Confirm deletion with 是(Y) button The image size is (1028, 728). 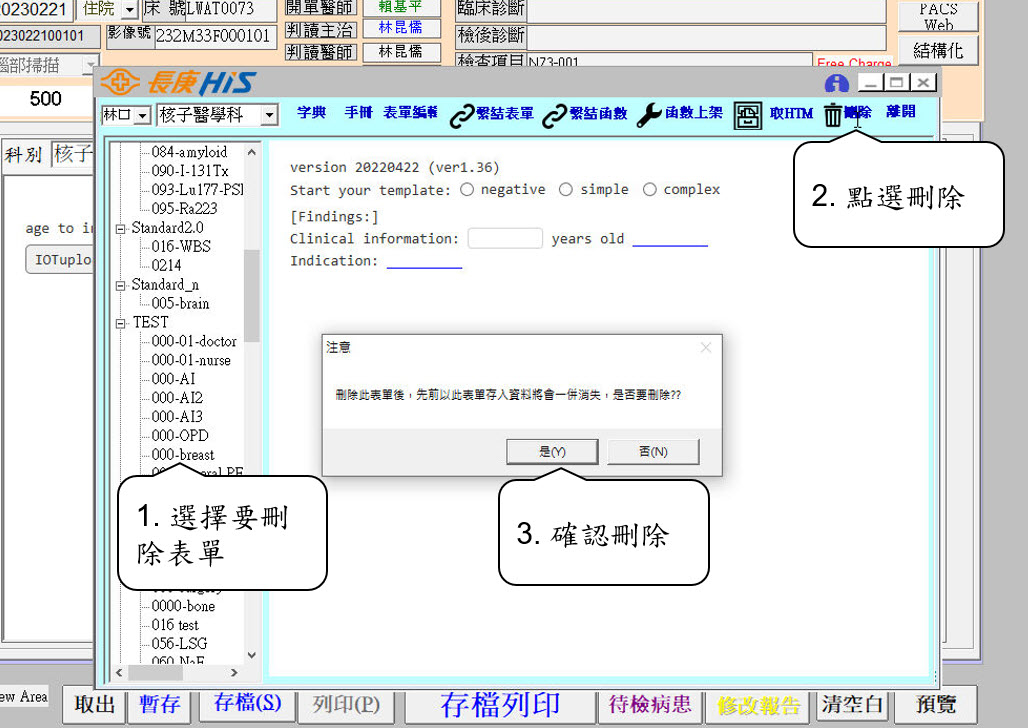tap(552, 452)
